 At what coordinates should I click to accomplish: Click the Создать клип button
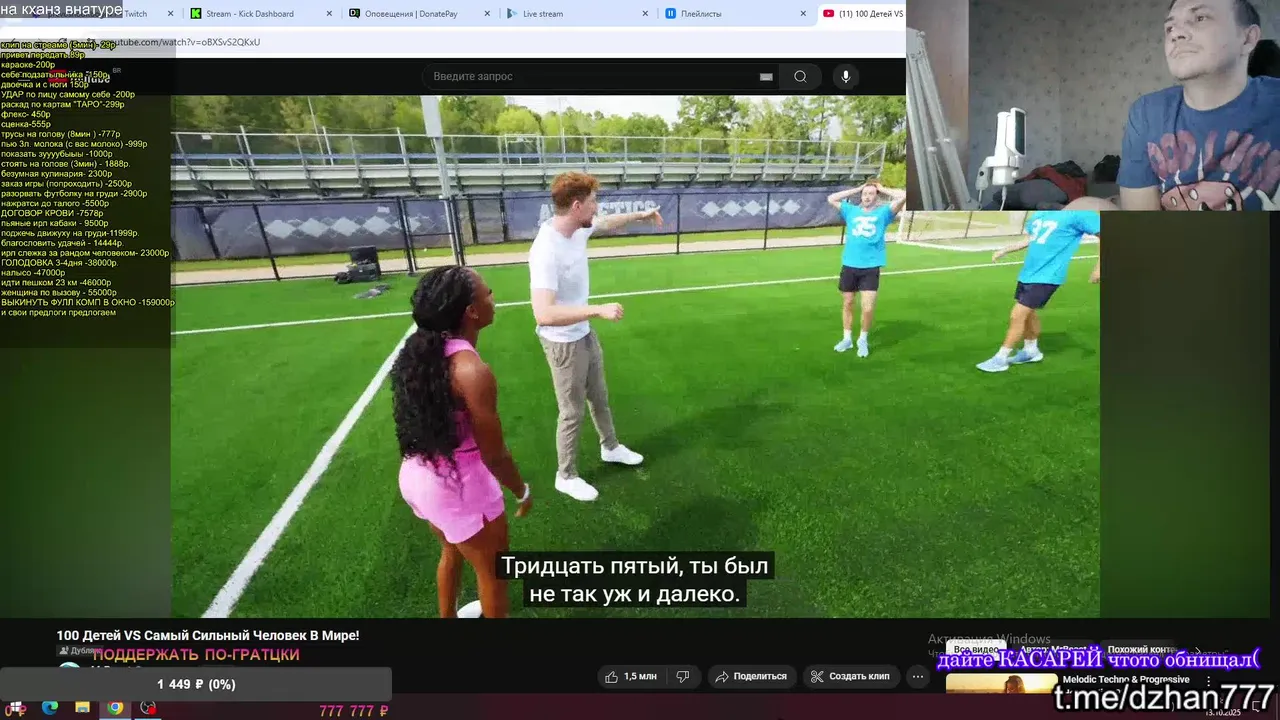pos(850,676)
